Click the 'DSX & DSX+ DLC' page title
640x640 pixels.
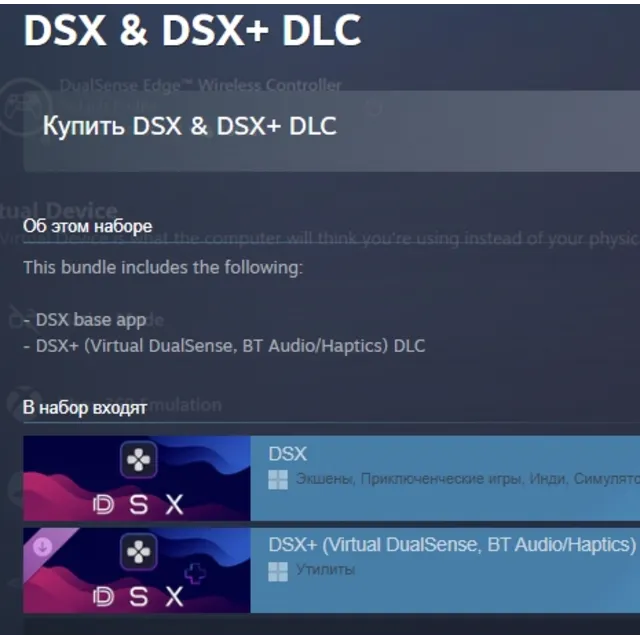click(x=193, y=30)
